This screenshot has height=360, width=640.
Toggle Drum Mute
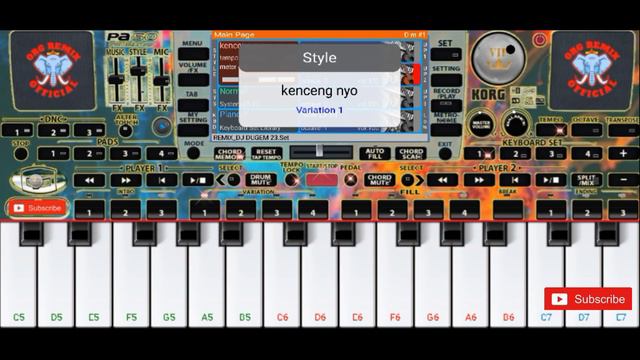(x=260, y=180)
